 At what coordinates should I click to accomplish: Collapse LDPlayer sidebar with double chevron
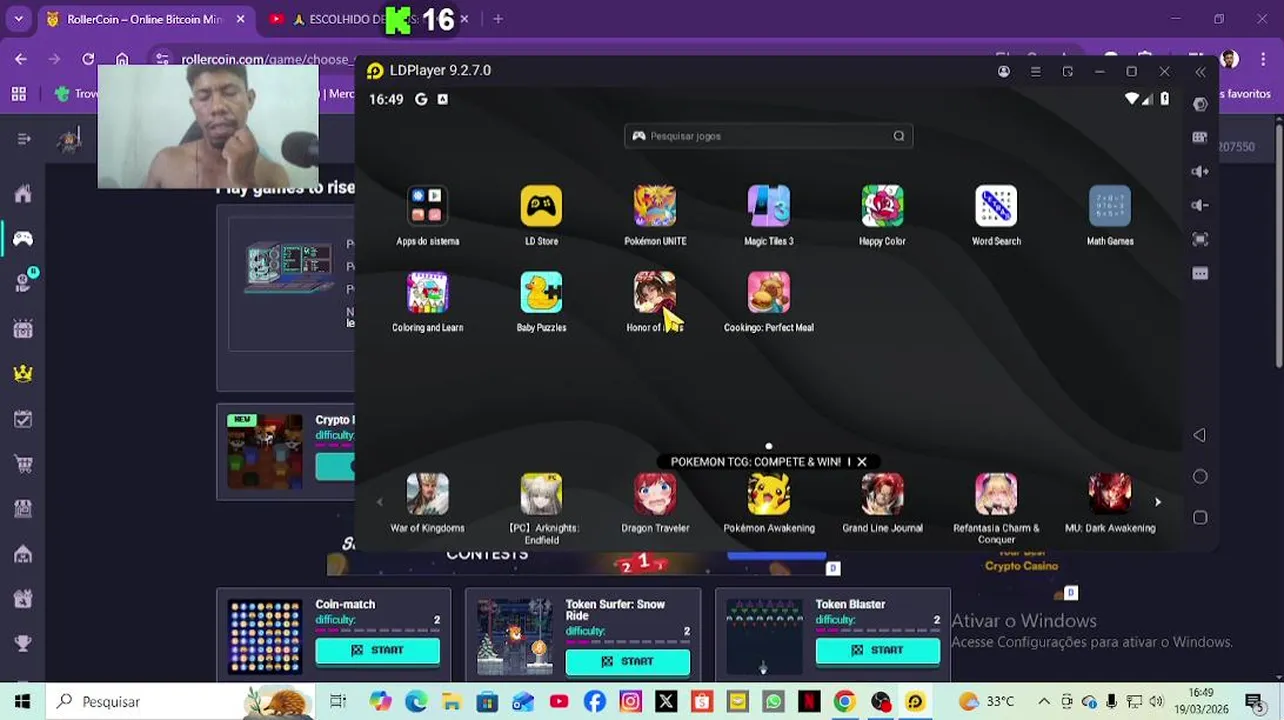pyautogui.click(x=1200, y=71)
